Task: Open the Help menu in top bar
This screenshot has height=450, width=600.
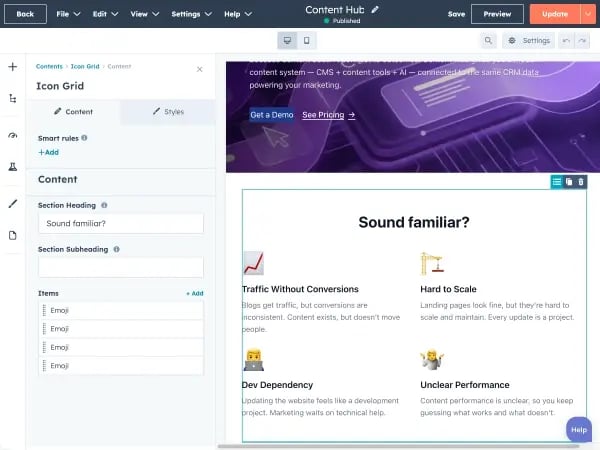Action: point(238,14)
